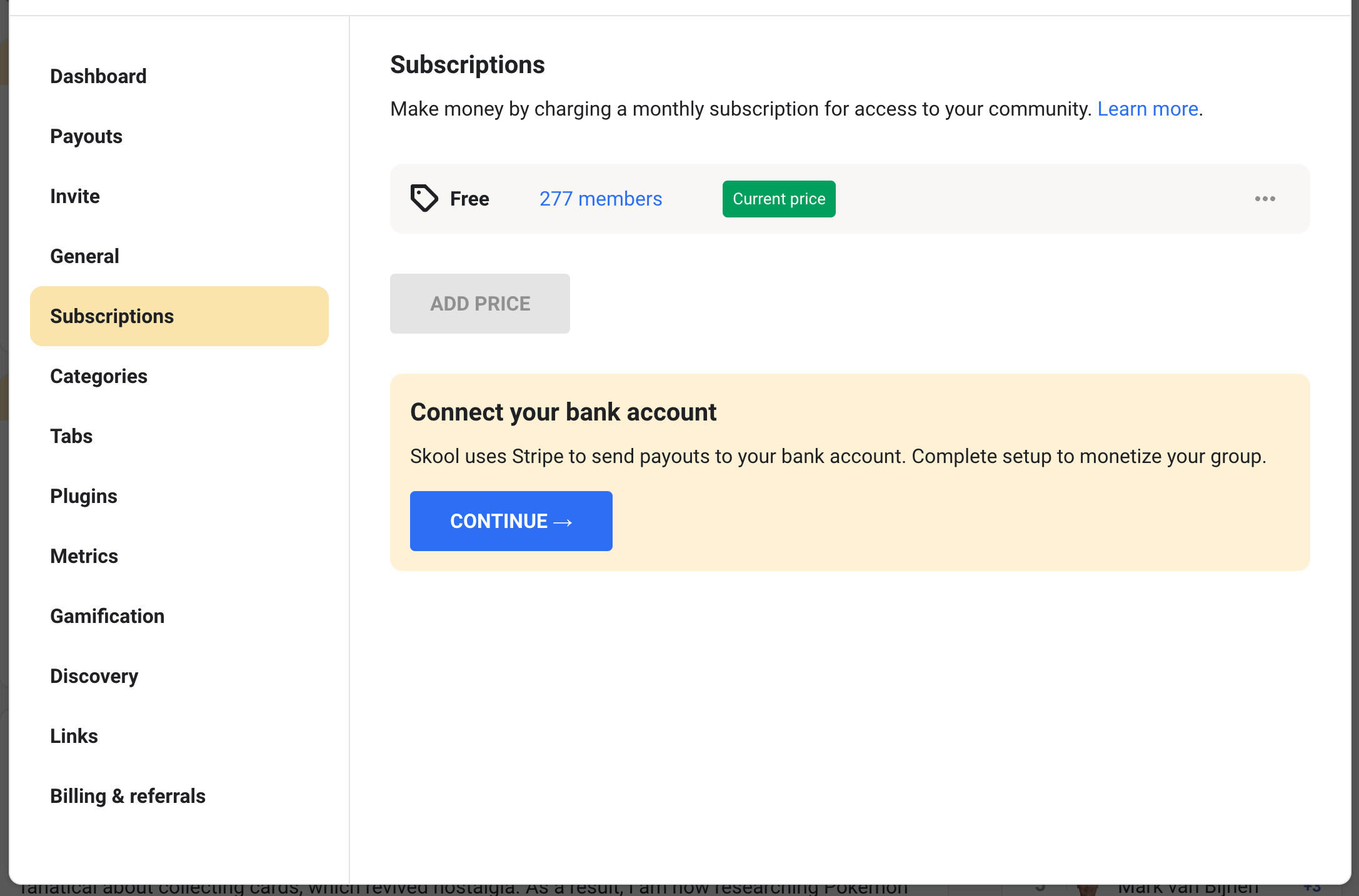The width and height of the screenshot is (1359, 896).
Task: Go to Payouts settings
Action: coord(86,136)
